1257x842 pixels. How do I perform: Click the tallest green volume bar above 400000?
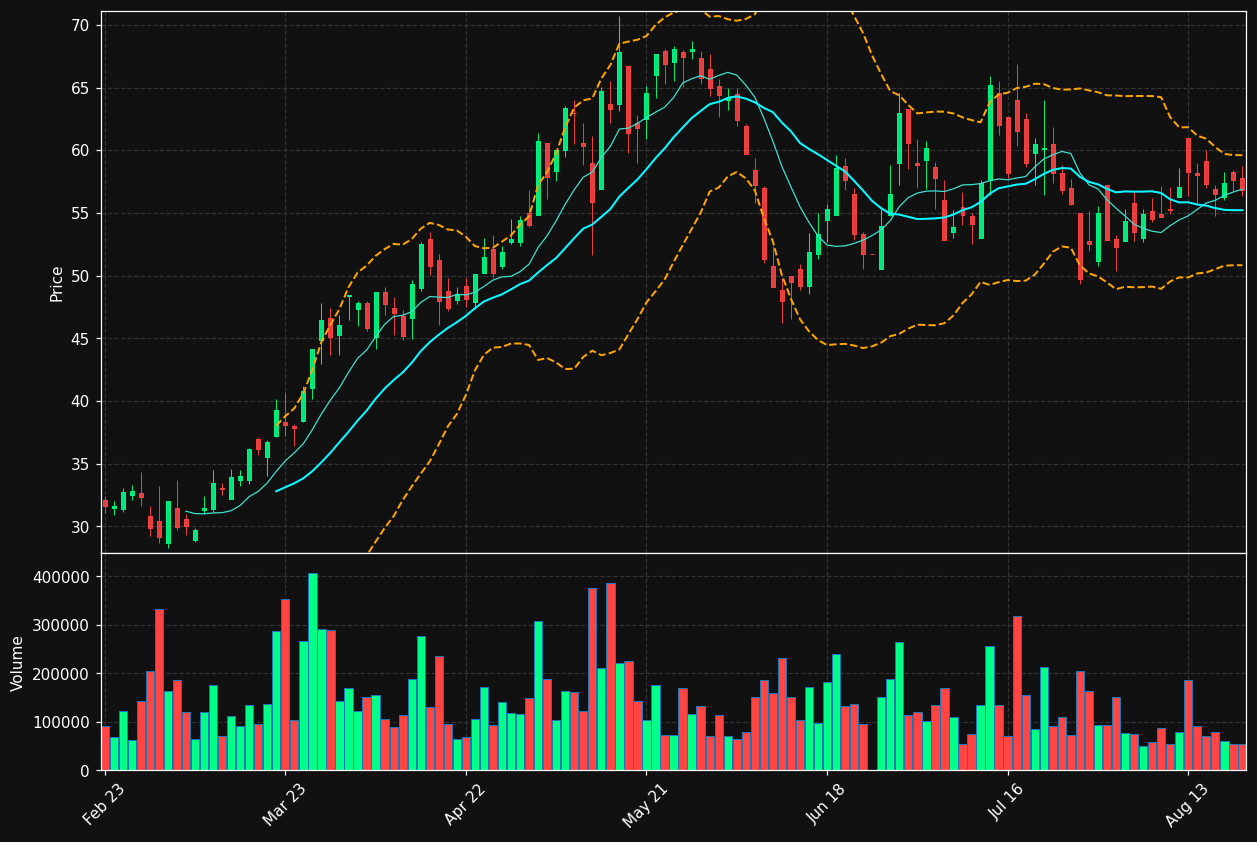click(313, 672)
